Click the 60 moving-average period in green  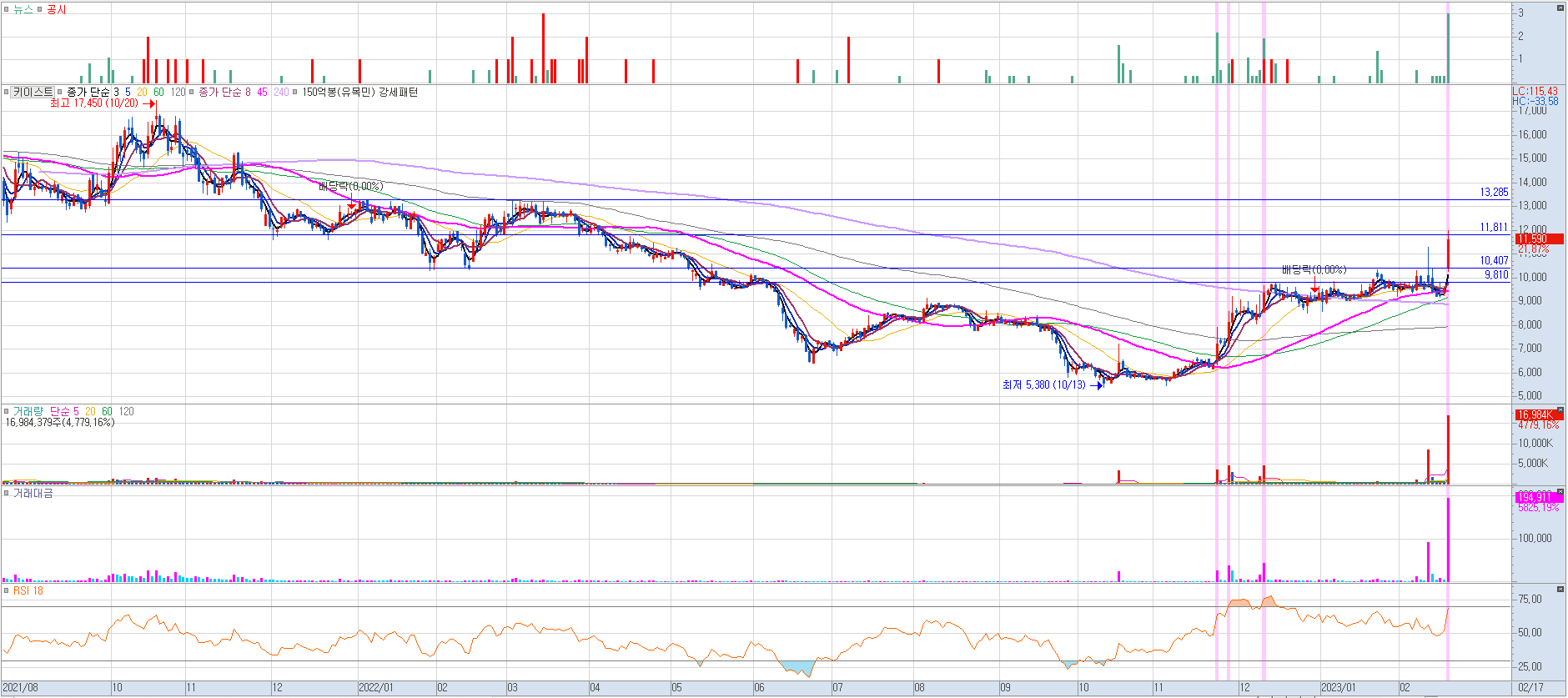click(158, 92)
